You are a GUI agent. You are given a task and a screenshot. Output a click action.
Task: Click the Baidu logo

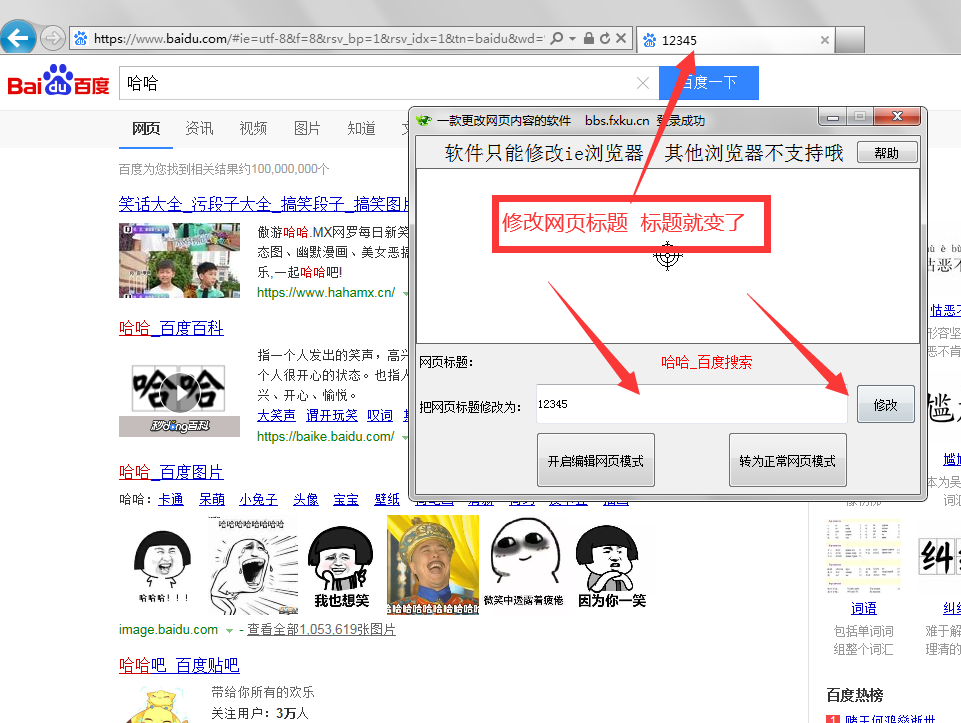coord(58,83)
